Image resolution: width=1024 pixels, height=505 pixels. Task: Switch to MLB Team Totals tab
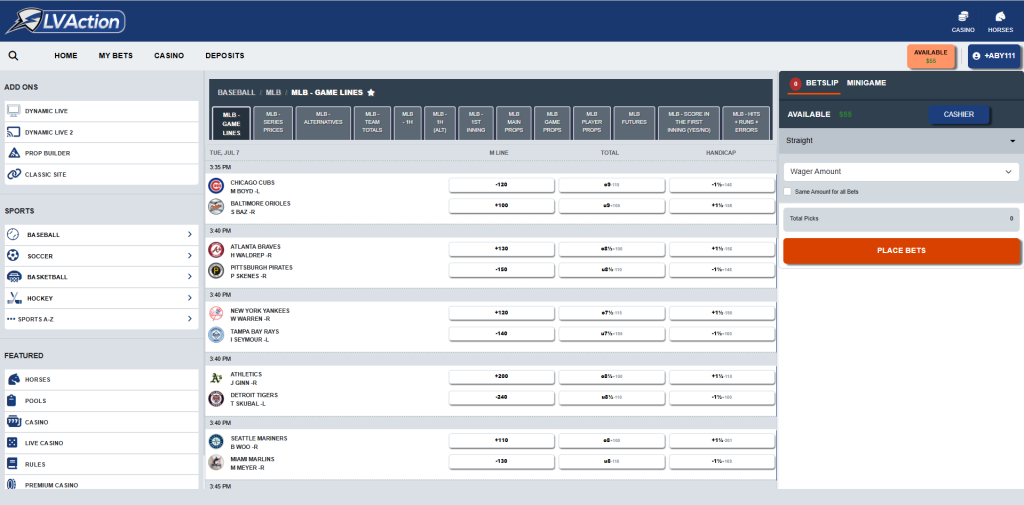(372, 122)
